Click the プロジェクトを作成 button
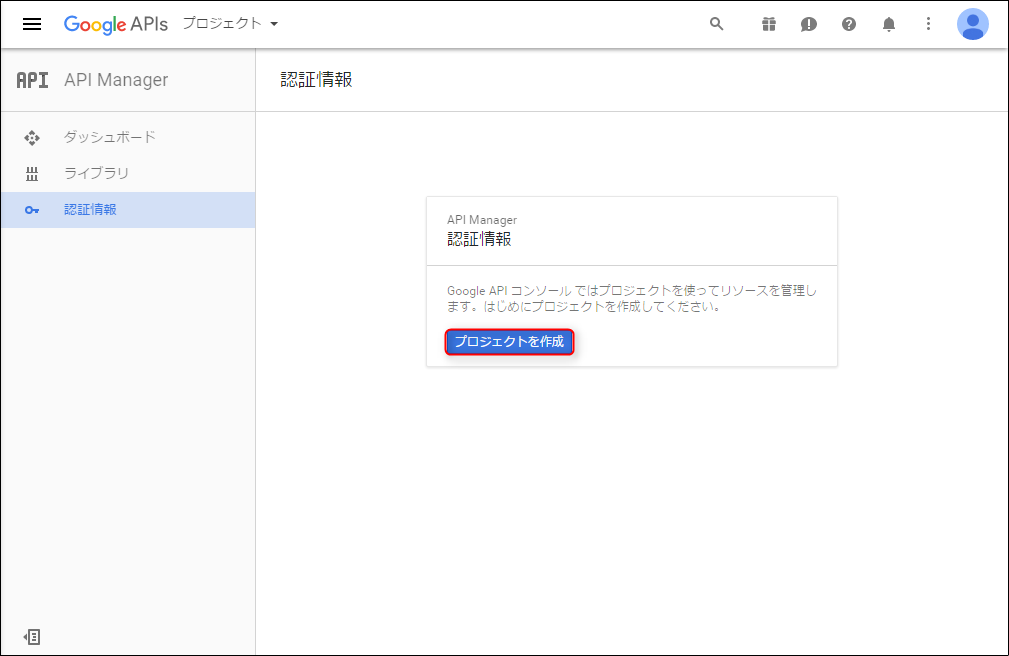1009x656 pixels. [509, 342]
